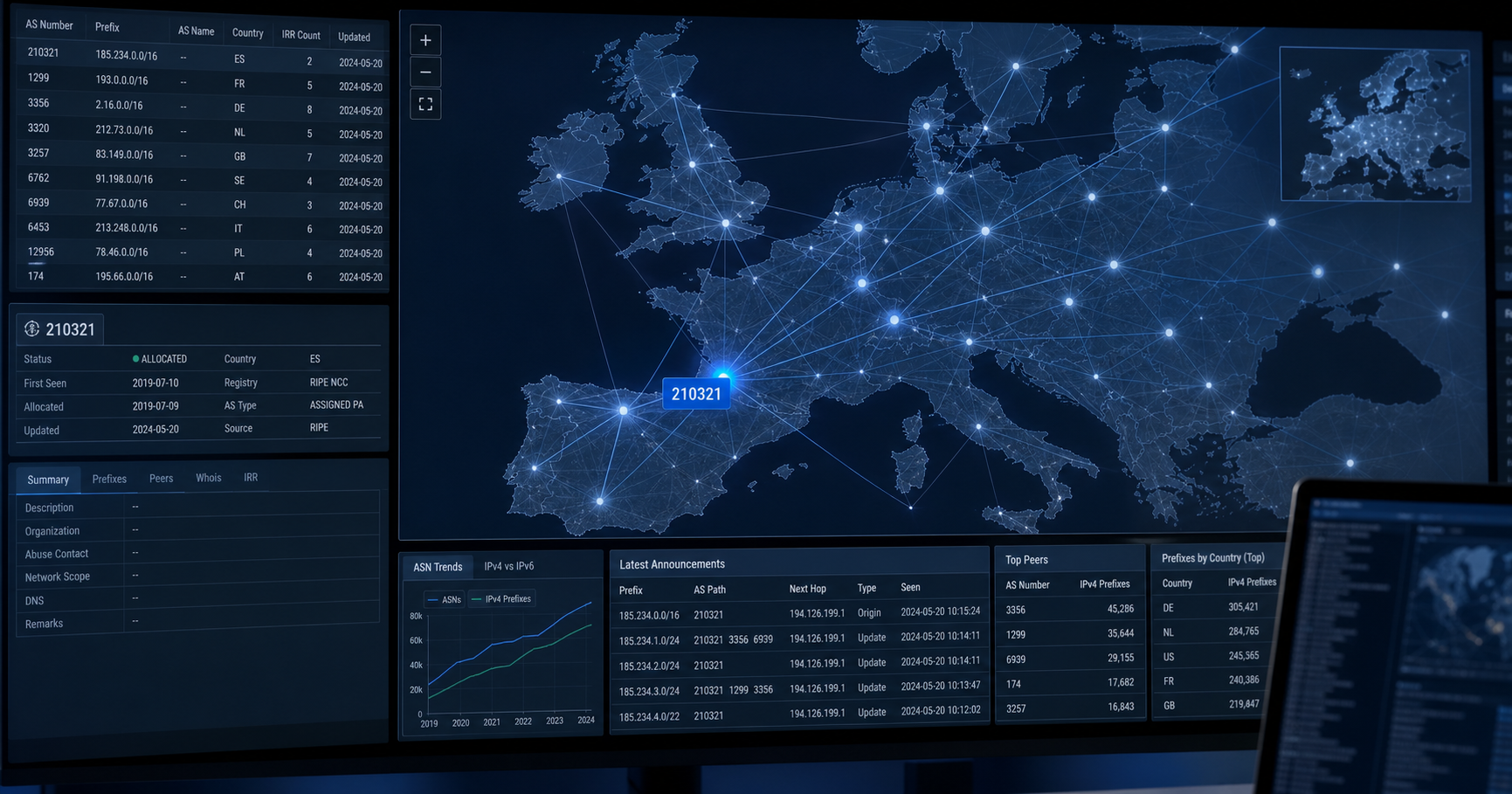Click the ALLOCATED status value

[x=160, y=359]
